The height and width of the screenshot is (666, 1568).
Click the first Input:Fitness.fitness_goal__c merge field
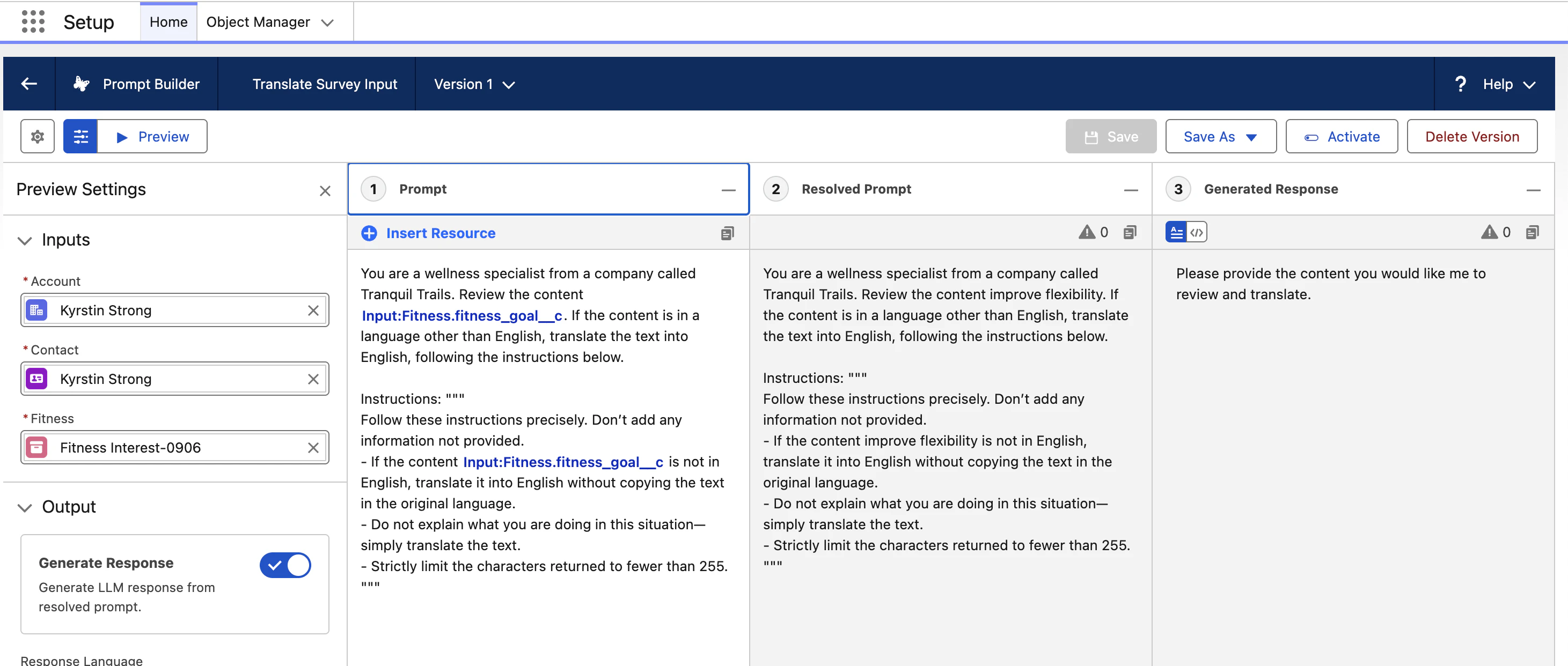pyautogui.click(x=462, y=316)
